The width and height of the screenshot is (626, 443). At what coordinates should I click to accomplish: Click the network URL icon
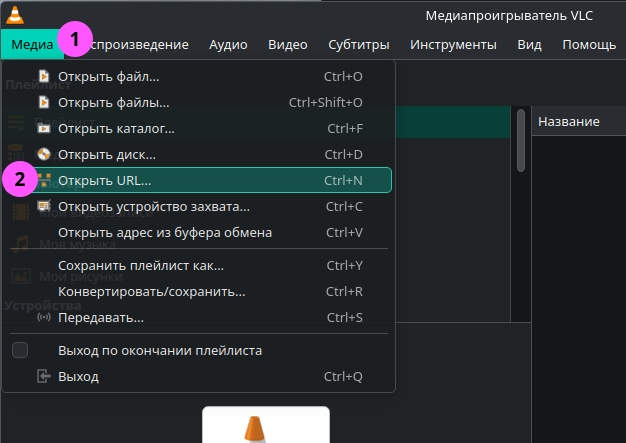[x=43, y=180]
